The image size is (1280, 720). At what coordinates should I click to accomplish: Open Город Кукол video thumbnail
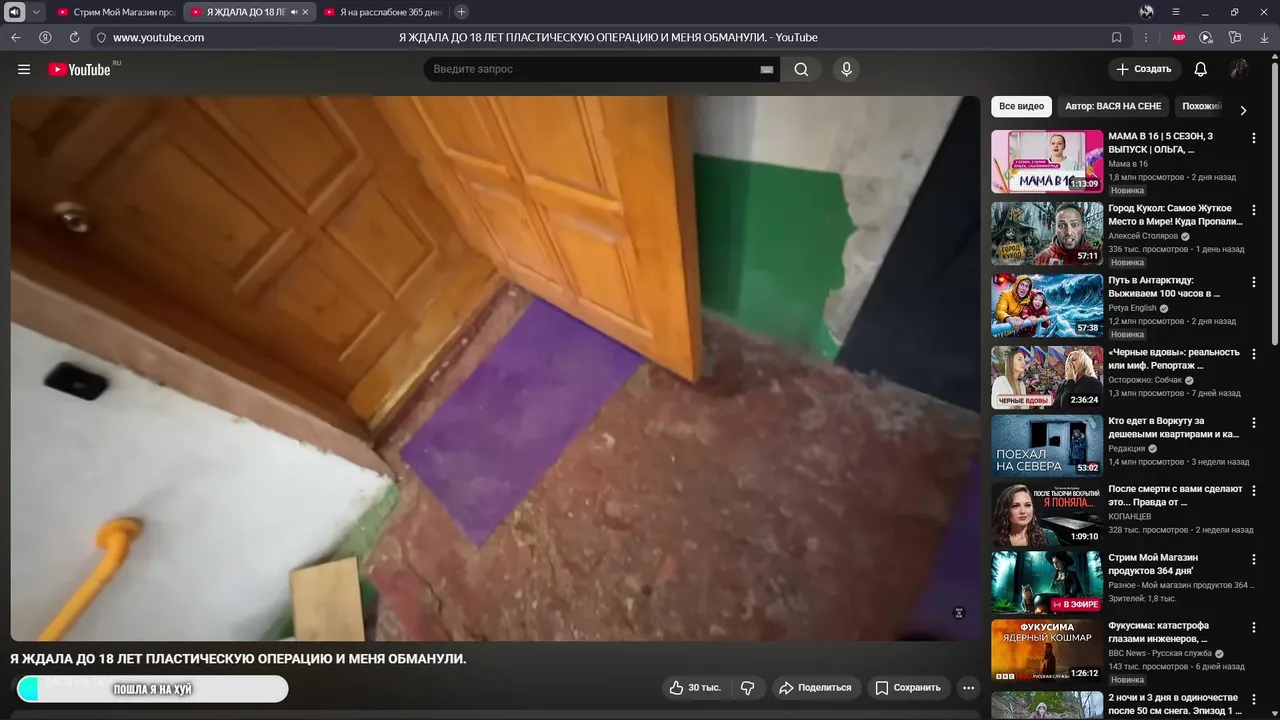pos(1047,233)
